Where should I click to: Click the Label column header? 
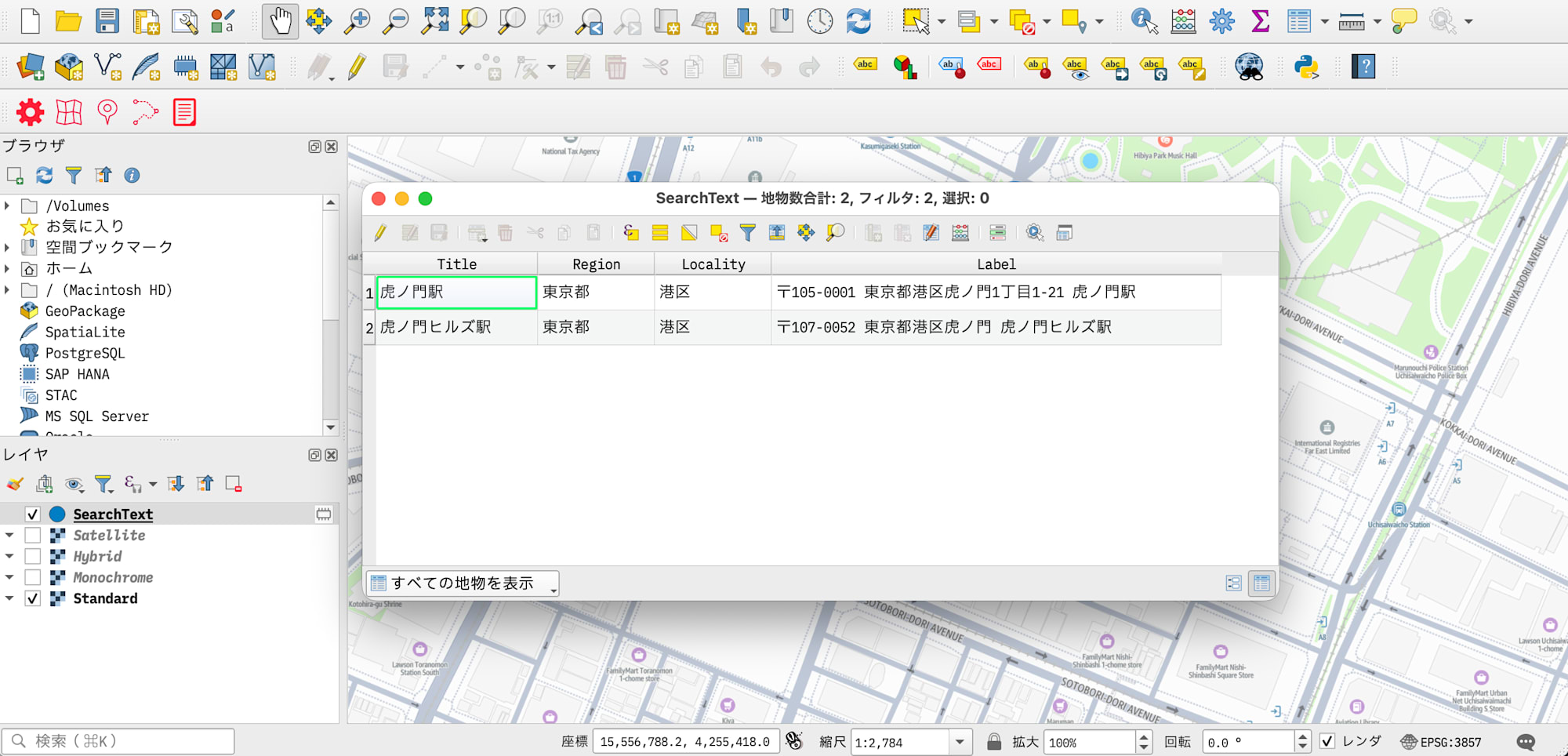[x=996, y=264]
